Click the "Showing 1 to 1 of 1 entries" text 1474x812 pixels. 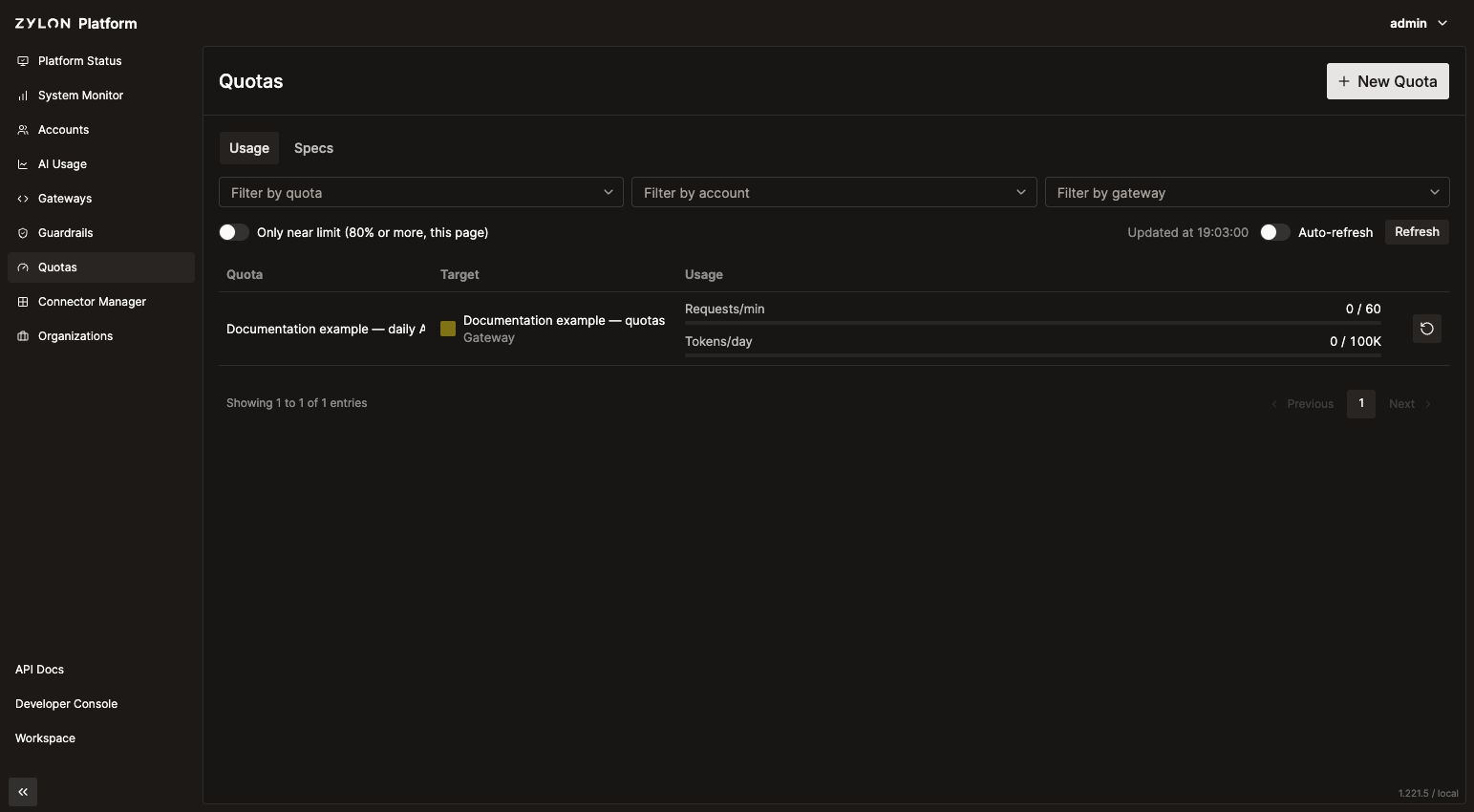(x=297, y=403)
